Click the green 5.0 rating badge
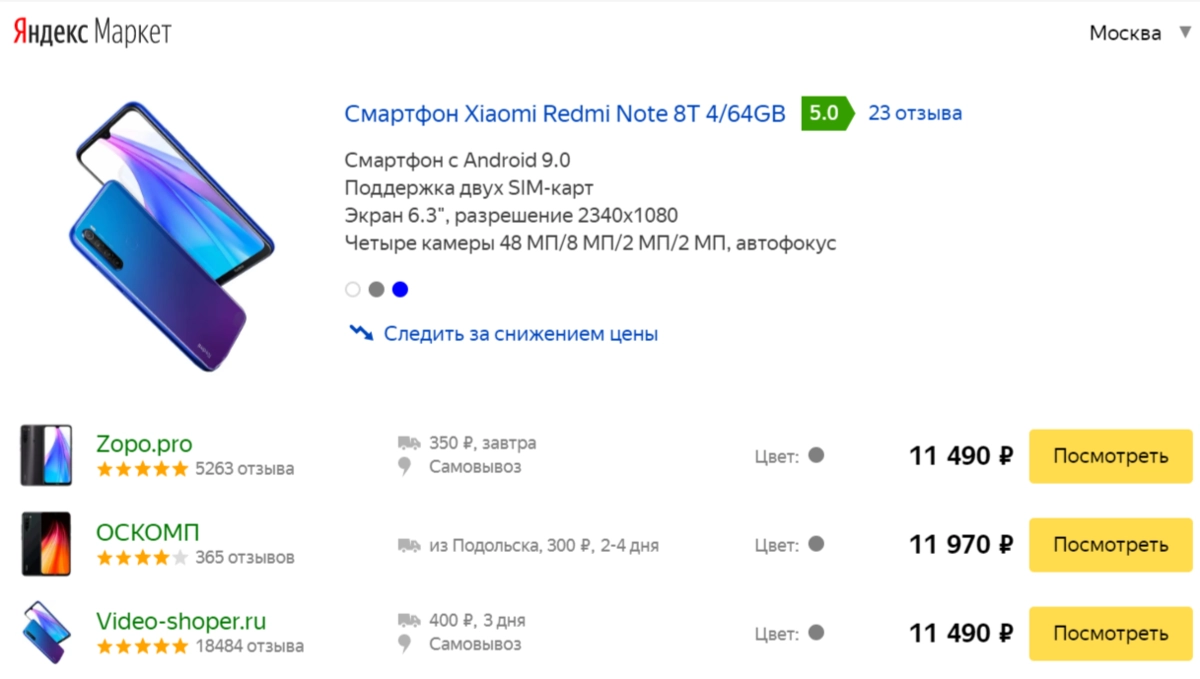 click(826, 113)
